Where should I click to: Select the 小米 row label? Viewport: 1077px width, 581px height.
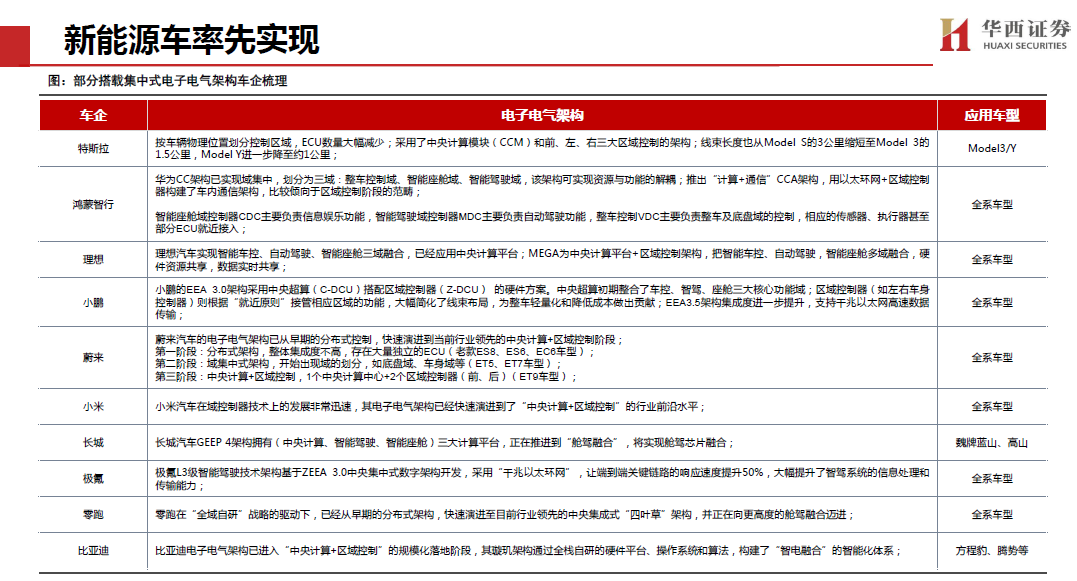pos(93,407)
